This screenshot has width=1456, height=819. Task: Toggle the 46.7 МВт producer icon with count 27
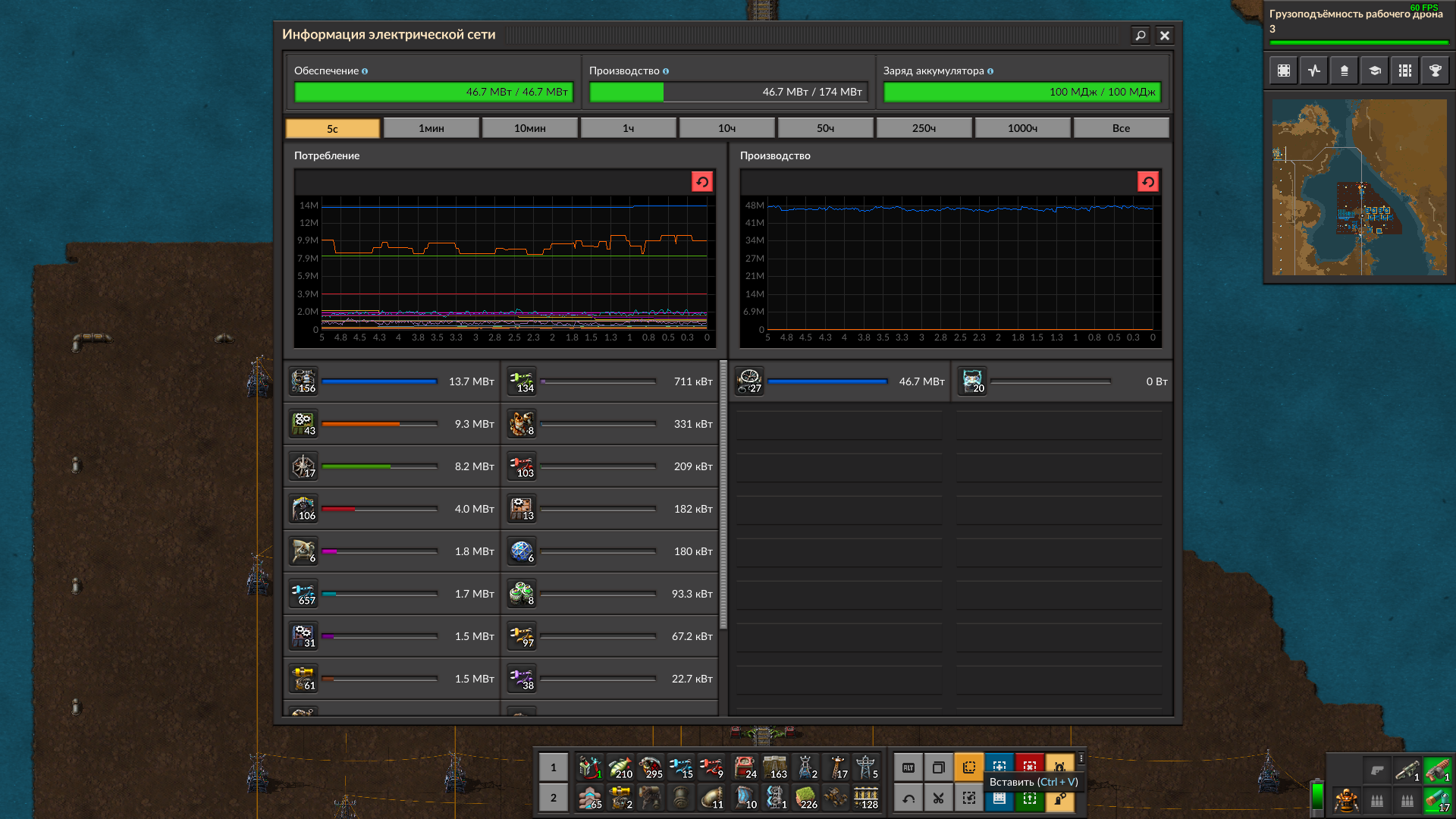pos(749,381)
